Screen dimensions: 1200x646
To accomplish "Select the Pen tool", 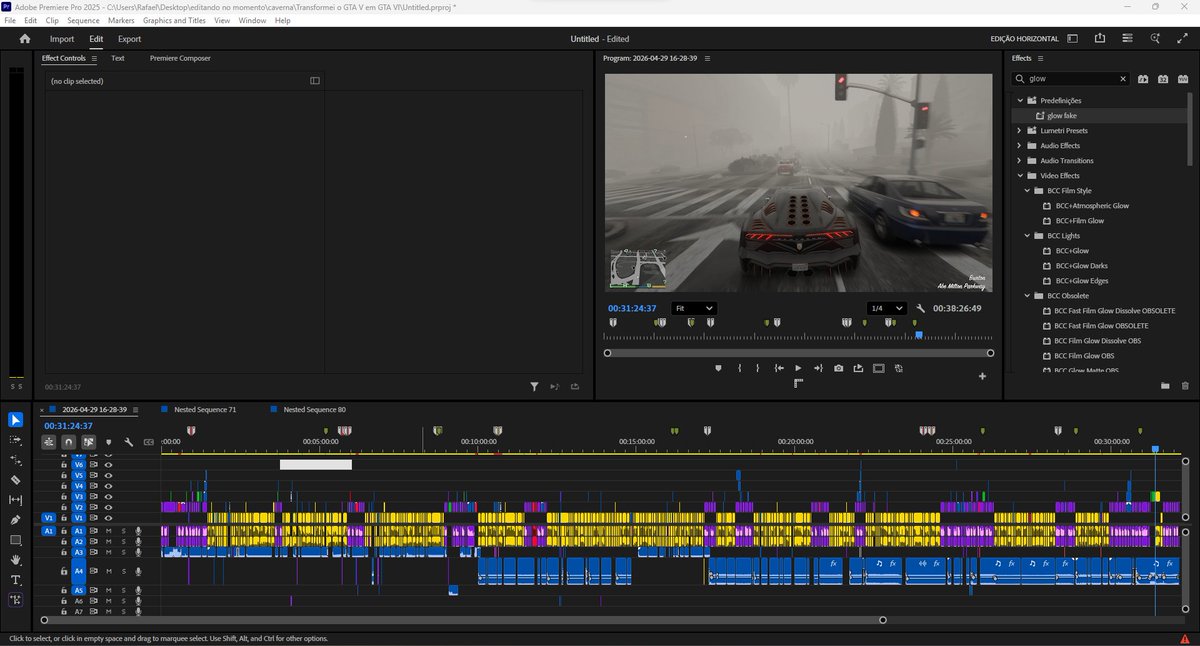I will click(x=16, y=520).
